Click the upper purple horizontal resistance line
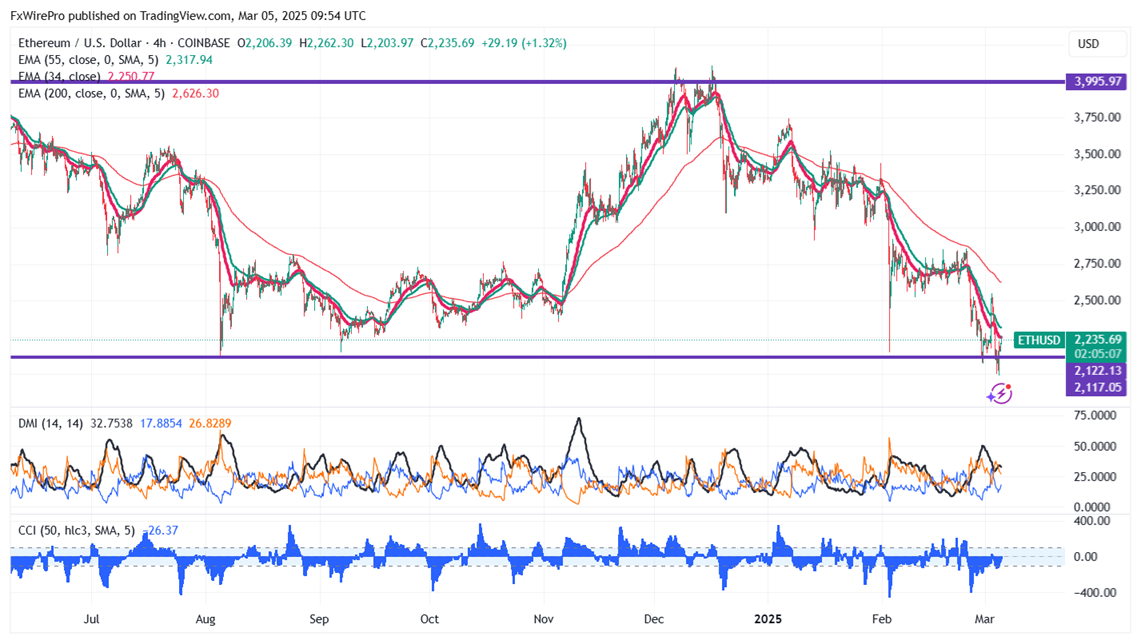Screen dimensions: 1136x637 click(536, 81)
